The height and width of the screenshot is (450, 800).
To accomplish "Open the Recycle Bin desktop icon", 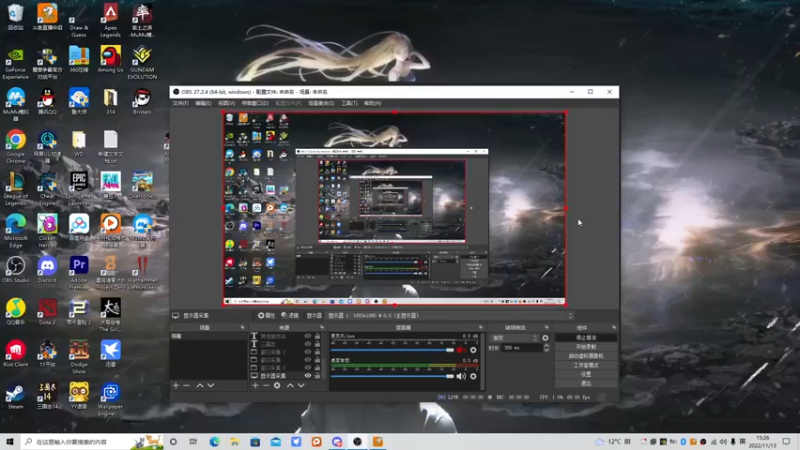I will point(15,17).
